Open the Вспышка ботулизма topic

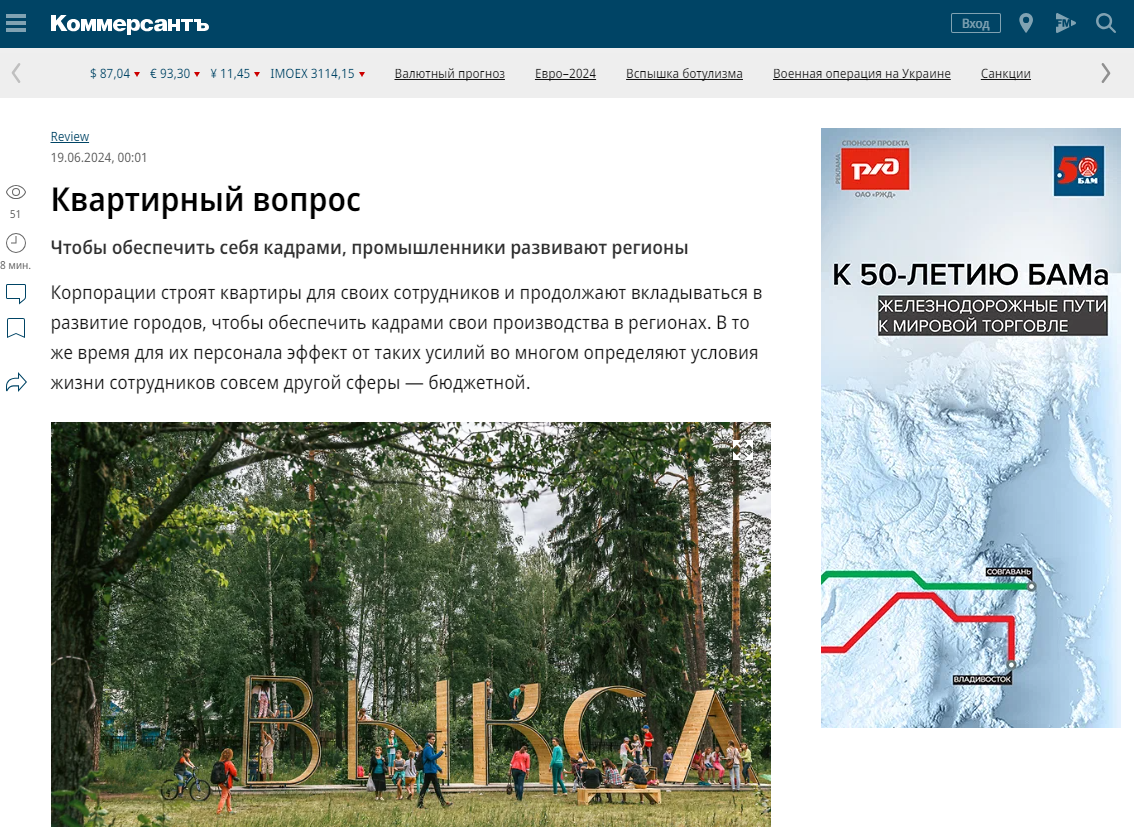point(684,74)
